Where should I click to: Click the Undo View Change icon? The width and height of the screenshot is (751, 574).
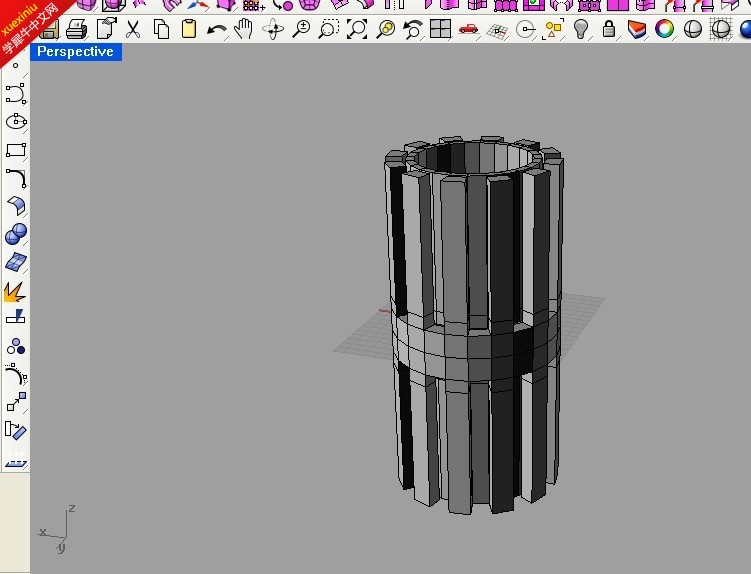click(x=412, y=29)
